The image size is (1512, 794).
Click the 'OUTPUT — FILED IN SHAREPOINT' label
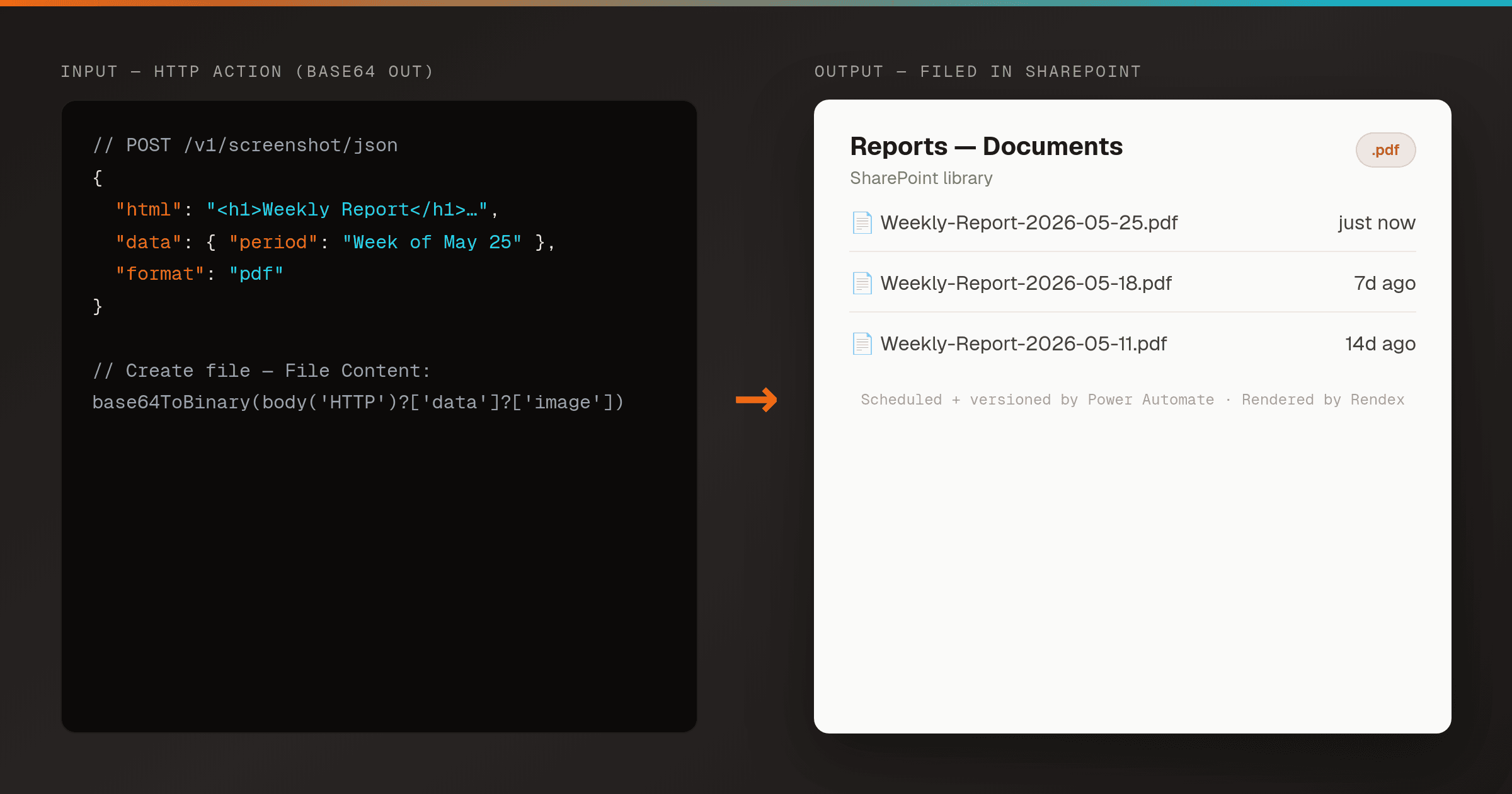click(978, 71)
